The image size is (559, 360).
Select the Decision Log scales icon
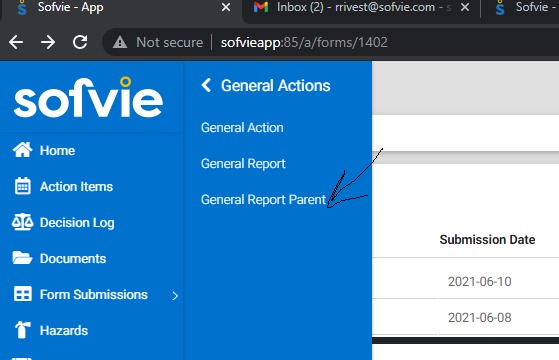pyautogui.click(x=22, y=222)
